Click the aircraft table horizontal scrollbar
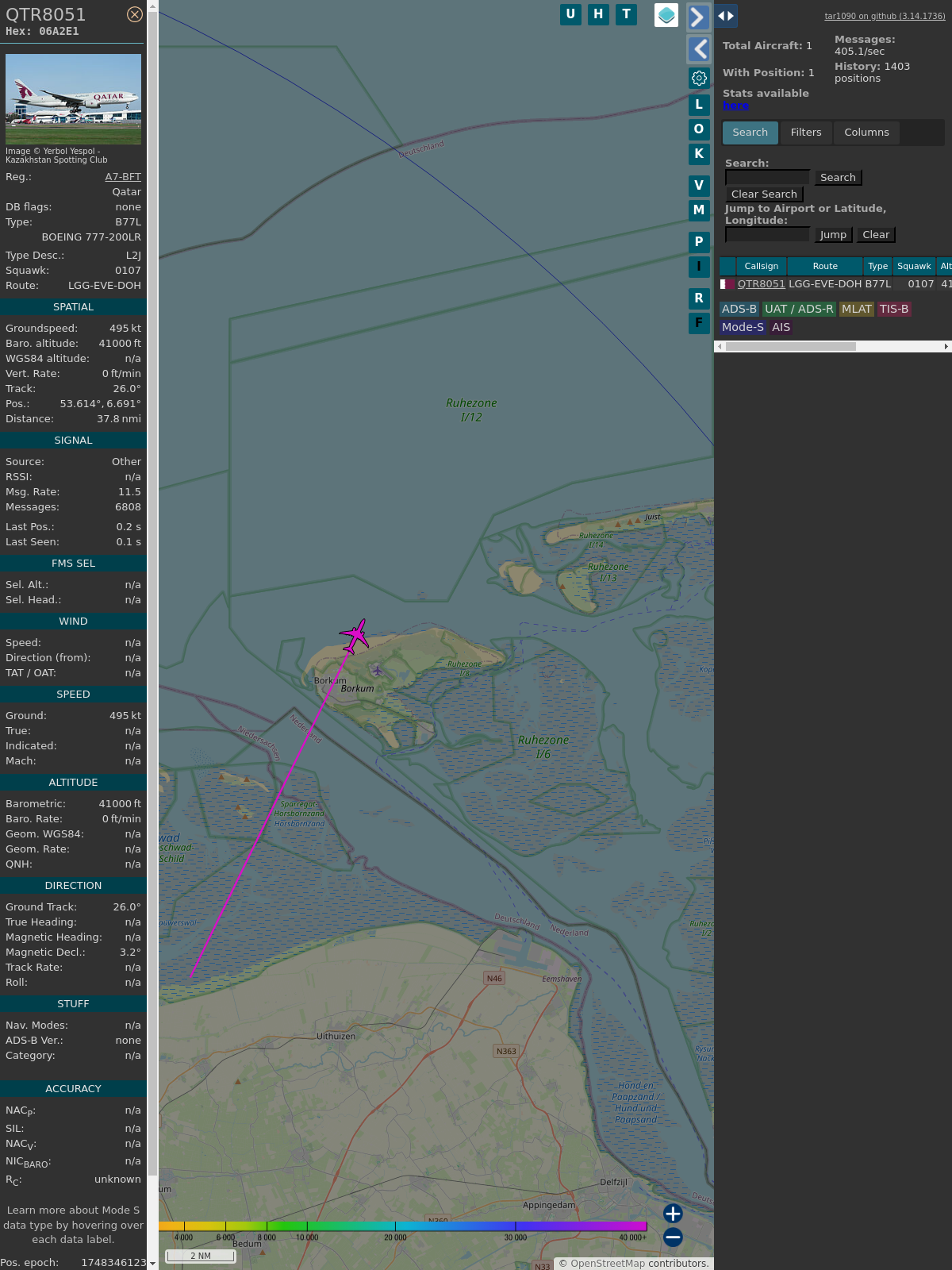The height and width of the screenshot is (1270, 952). point(791,346)
